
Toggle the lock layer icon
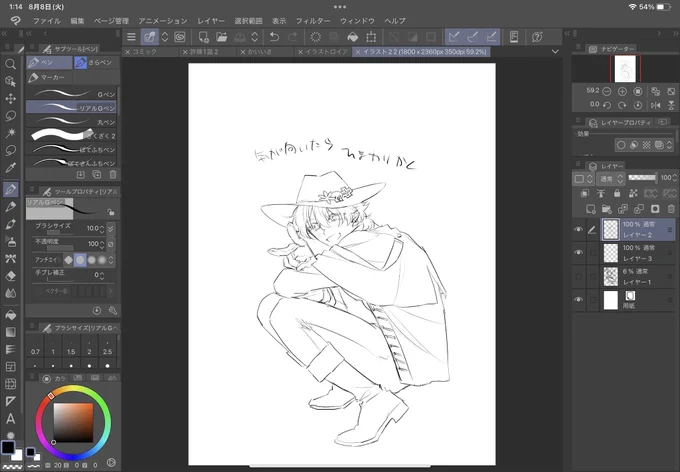[617, 193]
